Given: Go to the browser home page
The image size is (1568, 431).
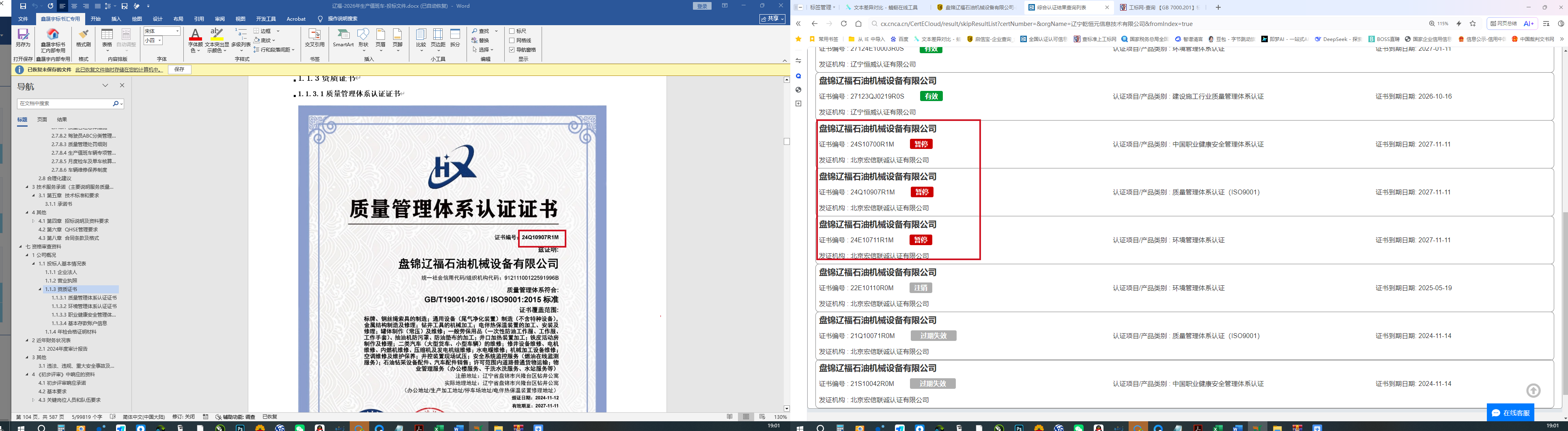Looking at the screenshot, I should click(x=858, y=24).
